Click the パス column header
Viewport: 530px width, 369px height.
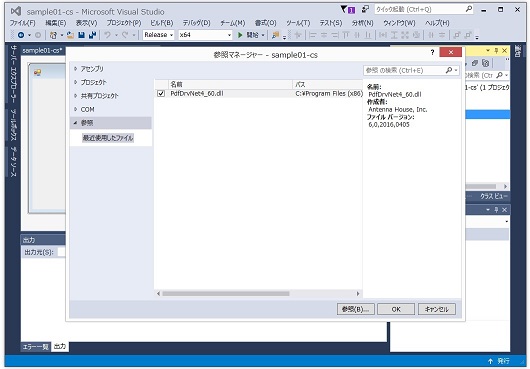pyautogui.click(x=328, y=84)
